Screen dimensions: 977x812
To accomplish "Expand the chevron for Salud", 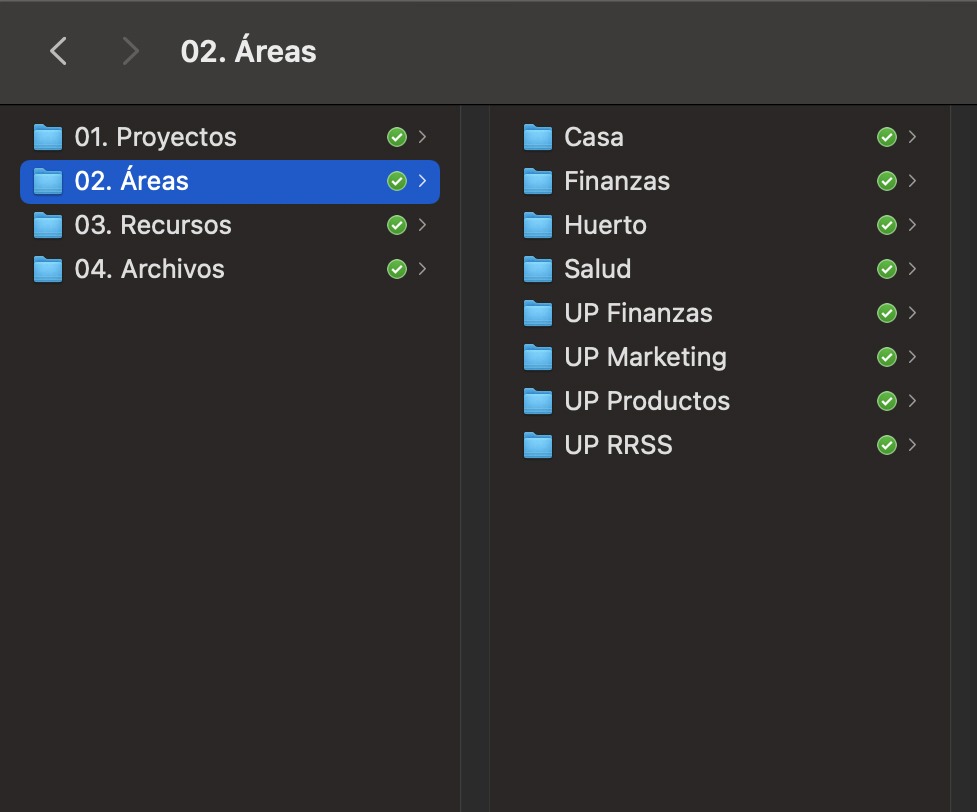I will [912, 269].
